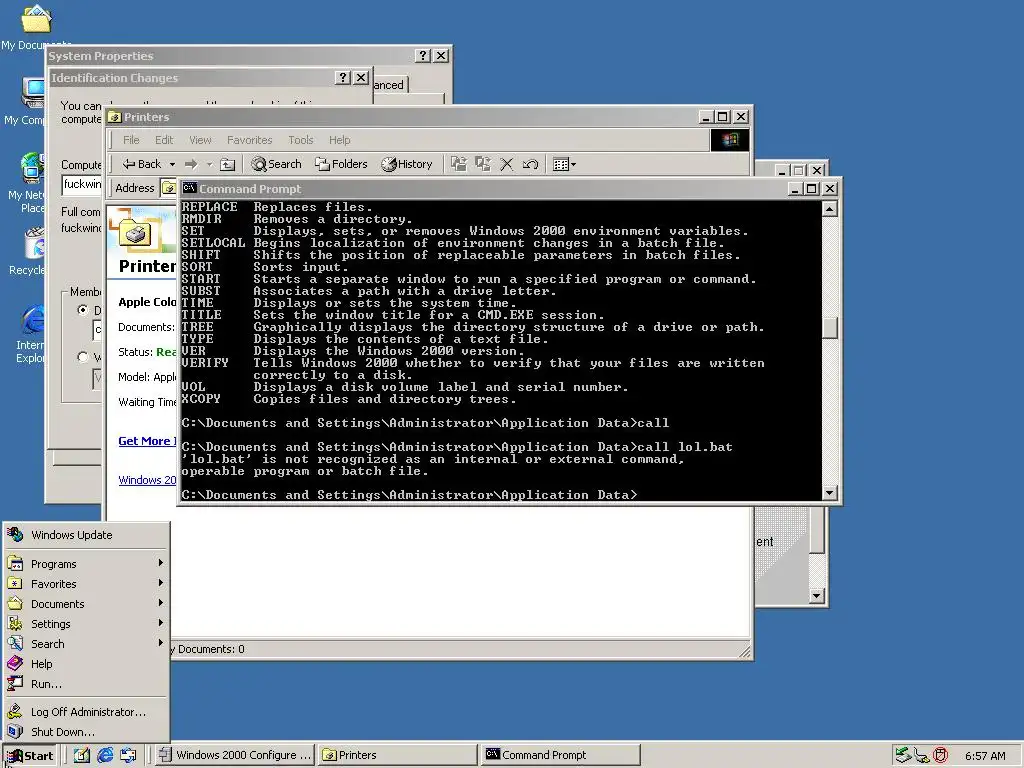This screenshot has height=768, width=1024.
Task: Open the Help menu in Printers window
Action: [x=340, y=140]
